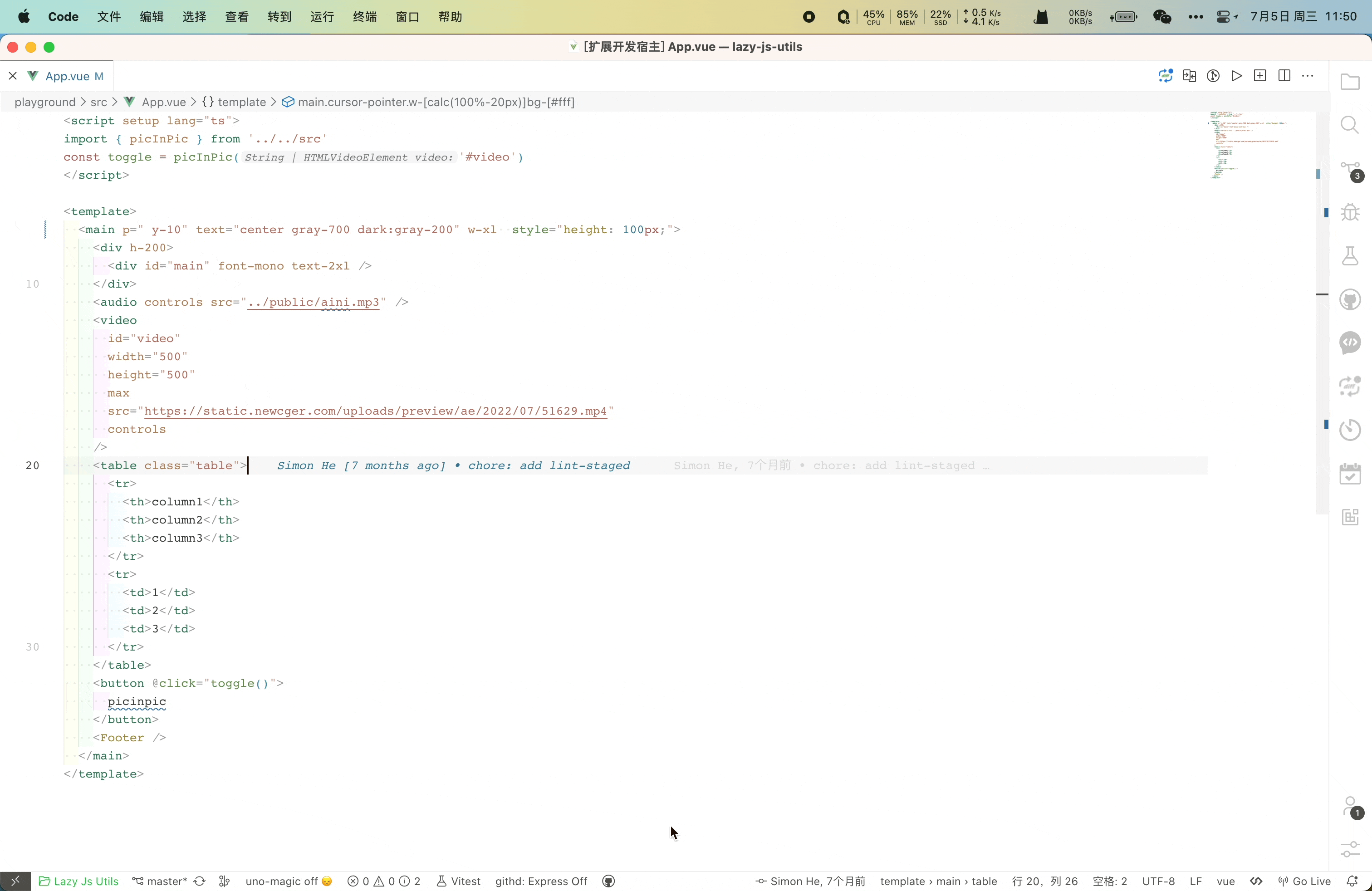Screen dimensions: 1372x891
Task: Run the code with the play icon
Action: tap(1237, 75)
